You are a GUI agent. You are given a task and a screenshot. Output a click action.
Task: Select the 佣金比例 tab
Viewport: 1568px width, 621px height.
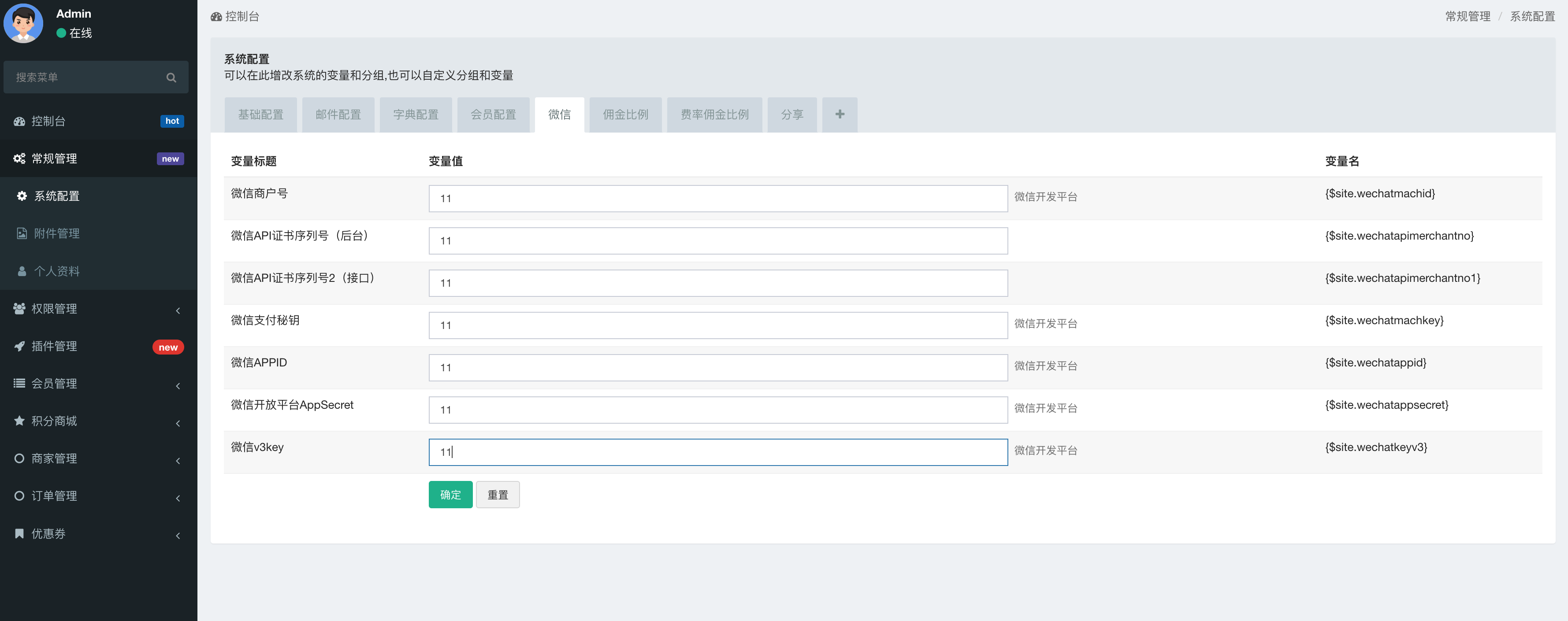pos(625,115)
